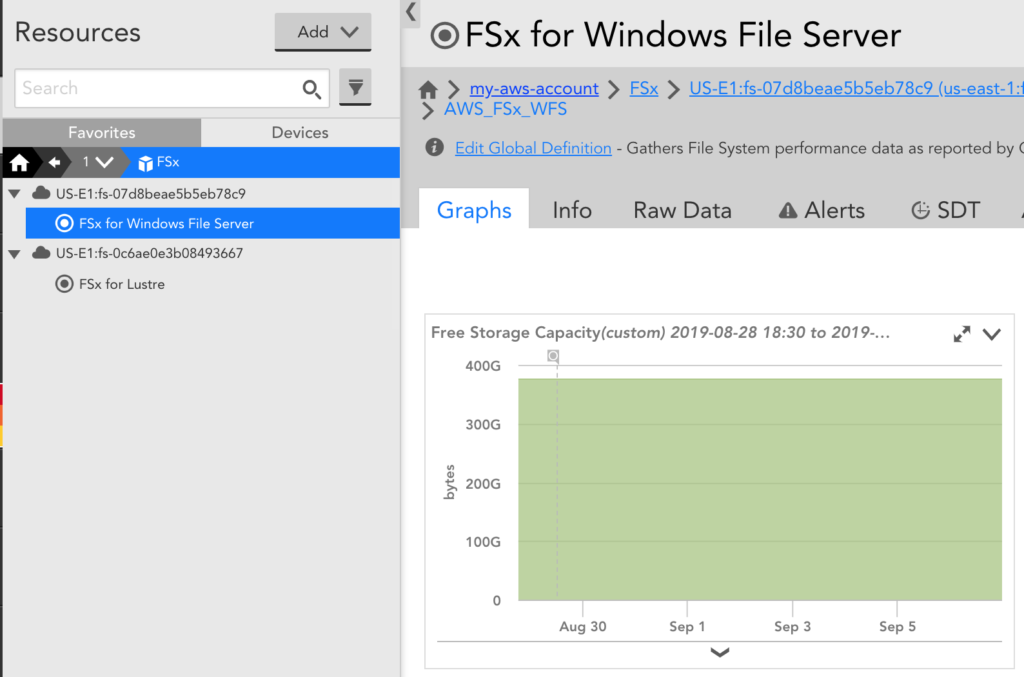Screen dimensions: 1024x677
Task: Open the Raw Data tab
Action: pos(682,210)
